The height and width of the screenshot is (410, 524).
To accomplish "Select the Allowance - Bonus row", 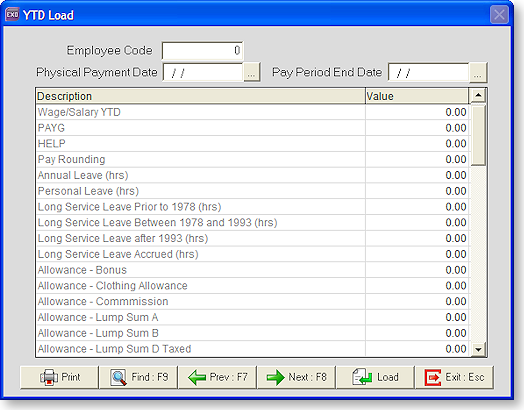I will [252, 270].
